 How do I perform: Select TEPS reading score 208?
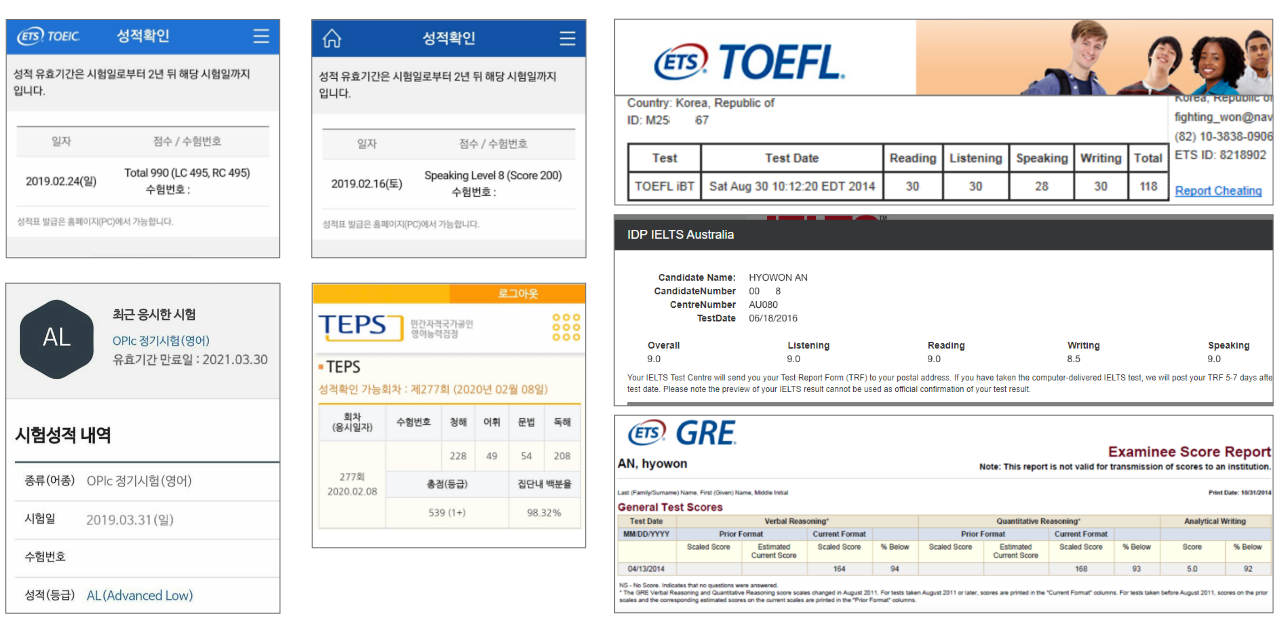(562, 455)
